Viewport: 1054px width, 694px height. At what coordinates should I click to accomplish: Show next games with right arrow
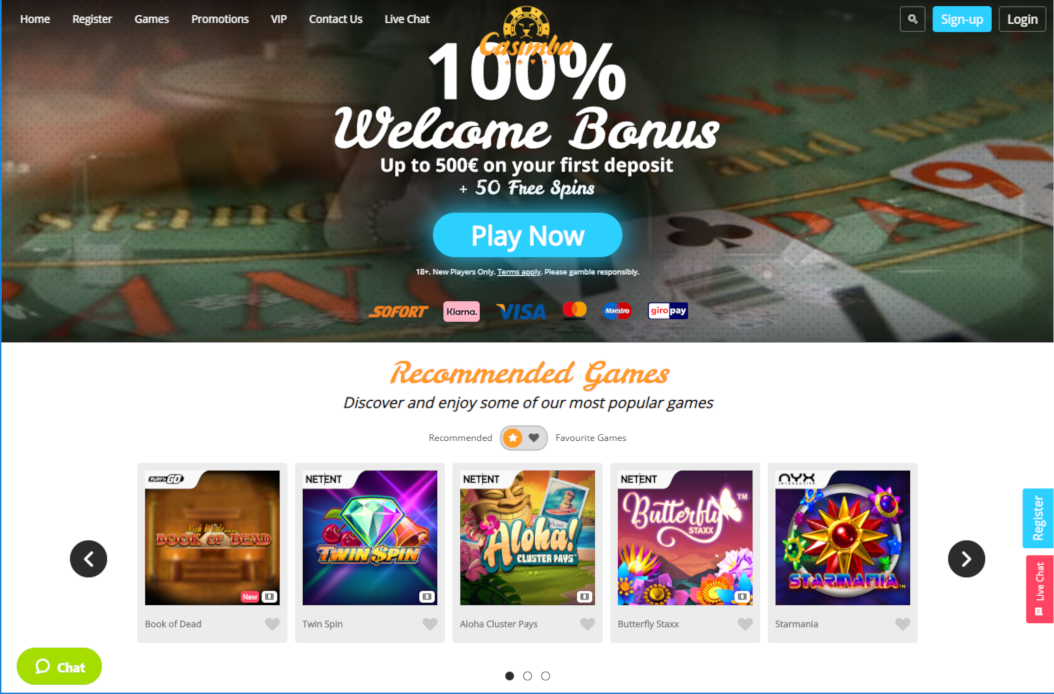point(967,559)
